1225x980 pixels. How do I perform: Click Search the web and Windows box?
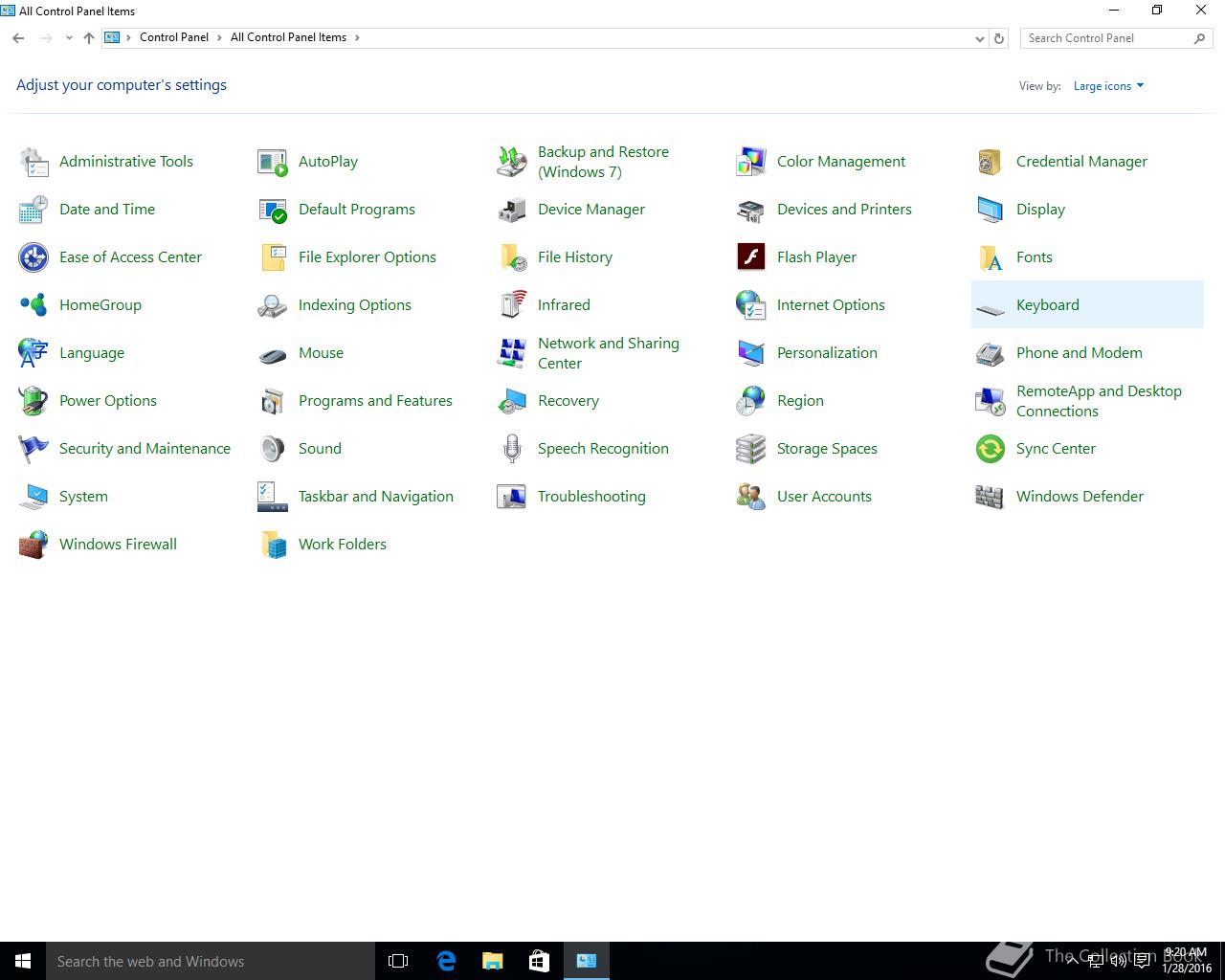pyautogui.click(x=211, y=961)
